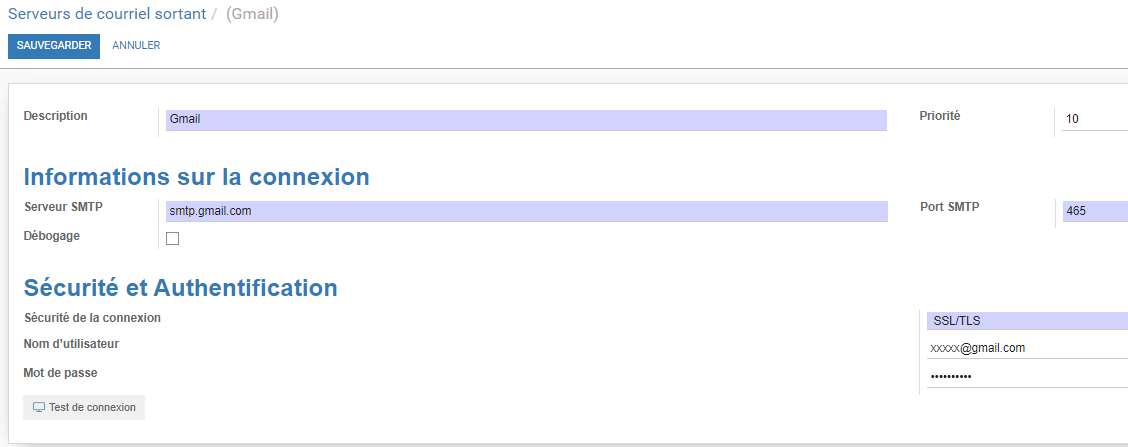Open the Sécurité de la connexion SSL/TLS dropdown
The image size is (1128, 447).
pos(1027,320)
